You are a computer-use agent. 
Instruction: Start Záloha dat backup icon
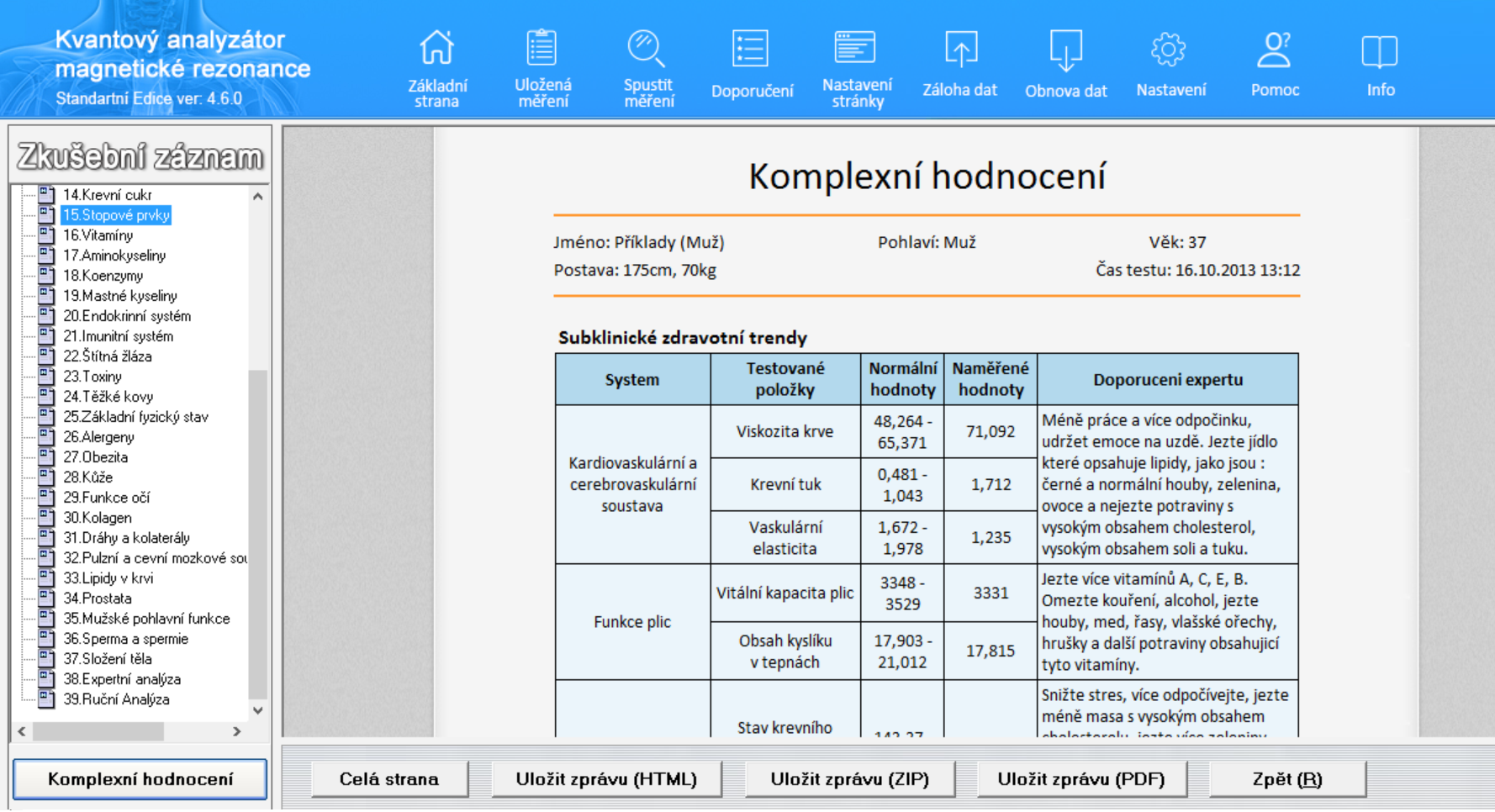pyautogui.click(x=961, y=49)
